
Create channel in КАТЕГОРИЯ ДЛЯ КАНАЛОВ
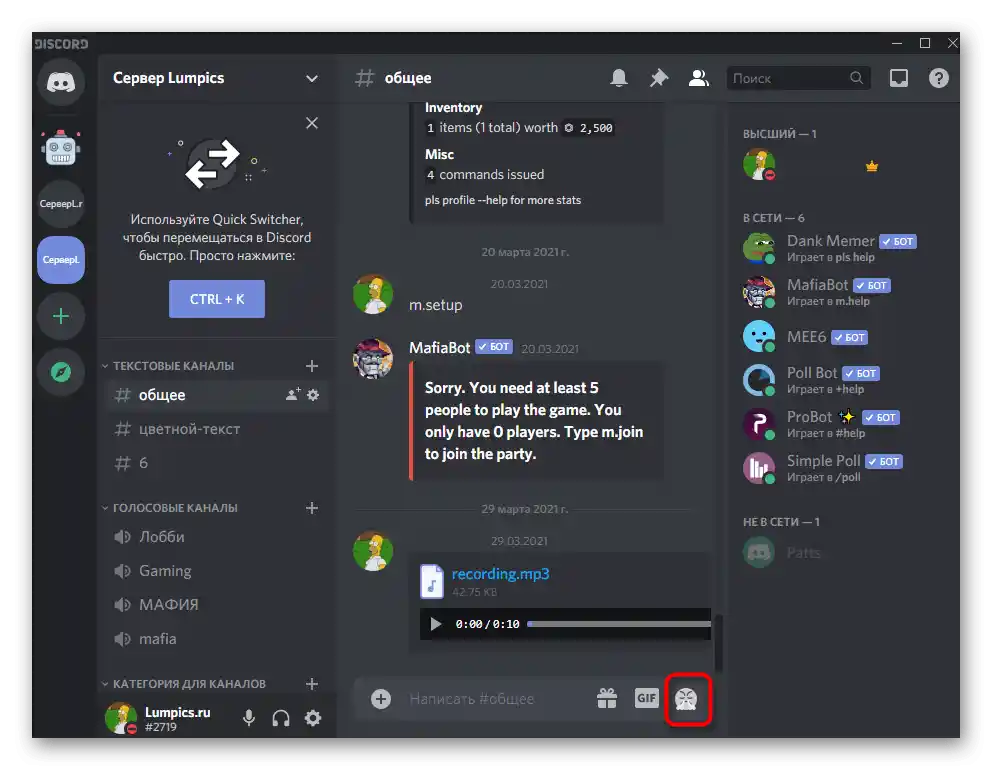coord(312,684)
